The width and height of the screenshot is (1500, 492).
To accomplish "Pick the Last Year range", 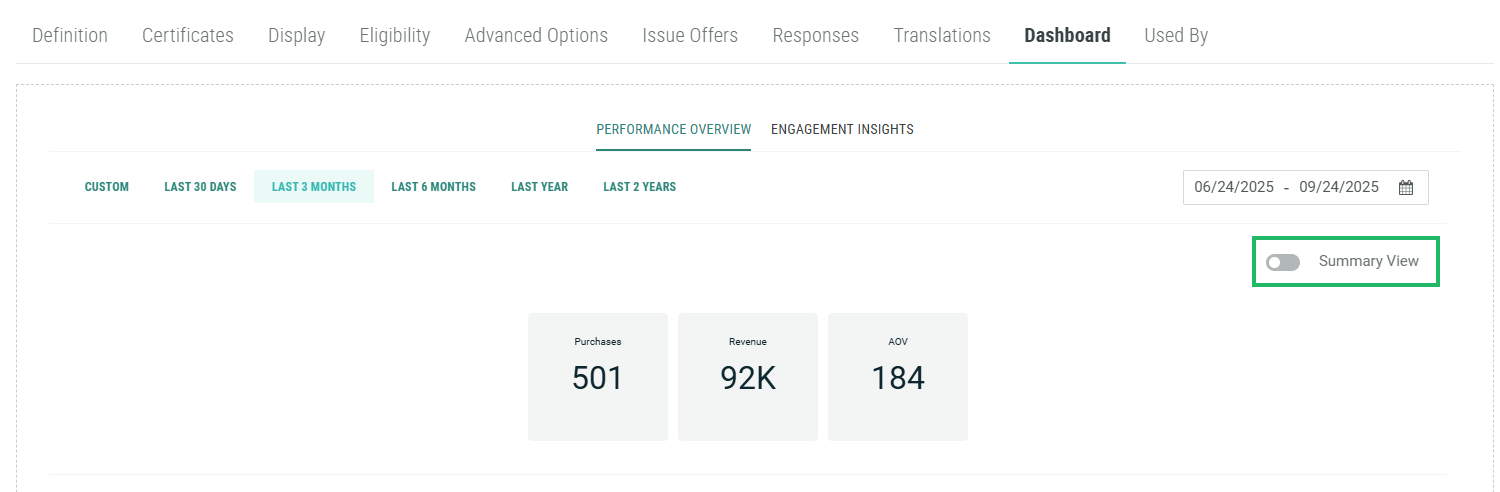I will tap(539, 187).
